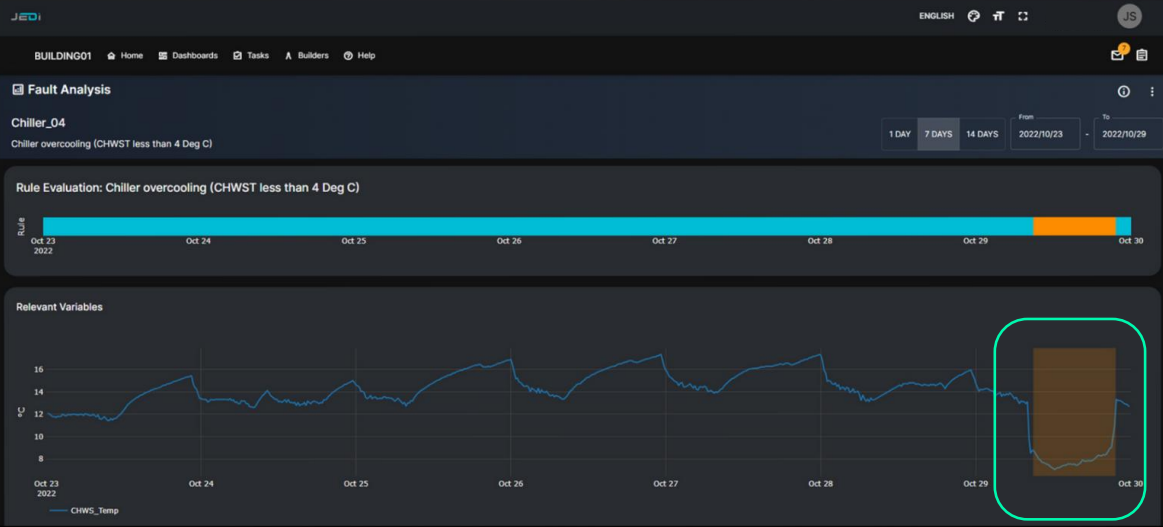Viewport: 1163px width, 527px height.
Task: Open the mail notifications icon
Action: pyautogui.click(x=1117, y=54)
